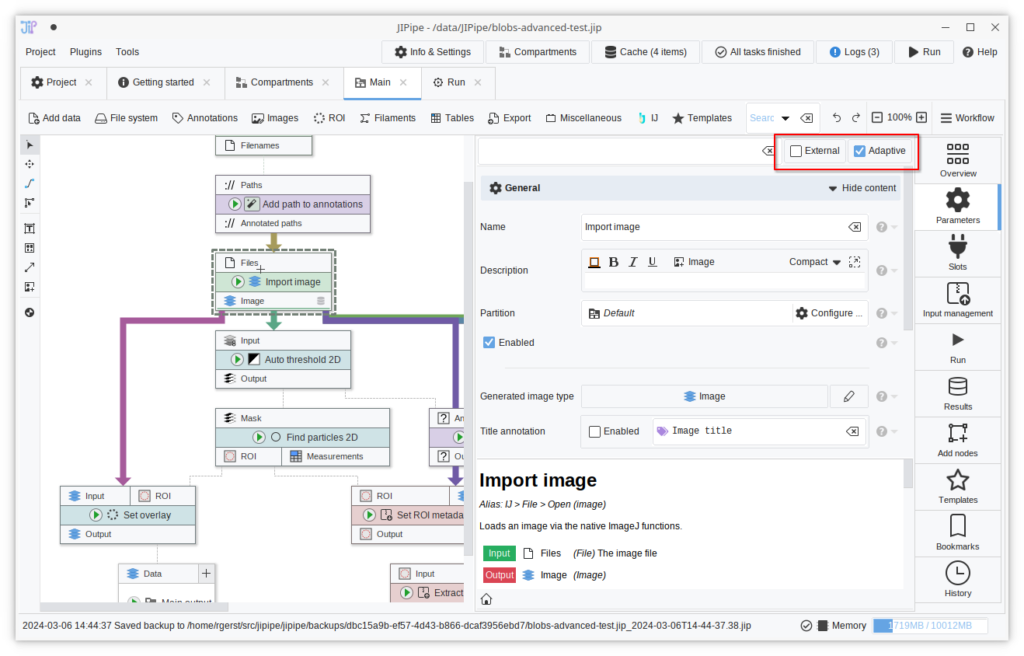The width and height of the screenshot is (1024, 656).
Task: Open the Slots panel in the sidebar
Action: click(x=957, y=251)
